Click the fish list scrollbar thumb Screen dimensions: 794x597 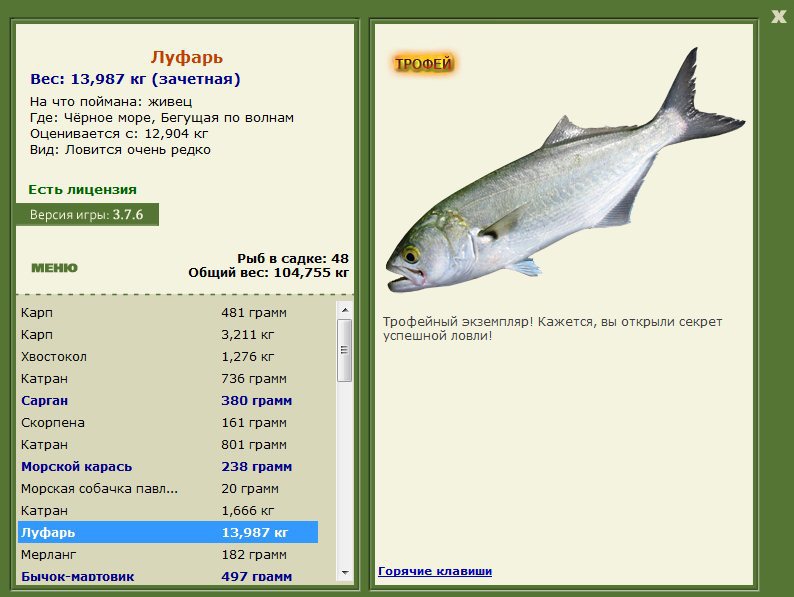(345, 350)
